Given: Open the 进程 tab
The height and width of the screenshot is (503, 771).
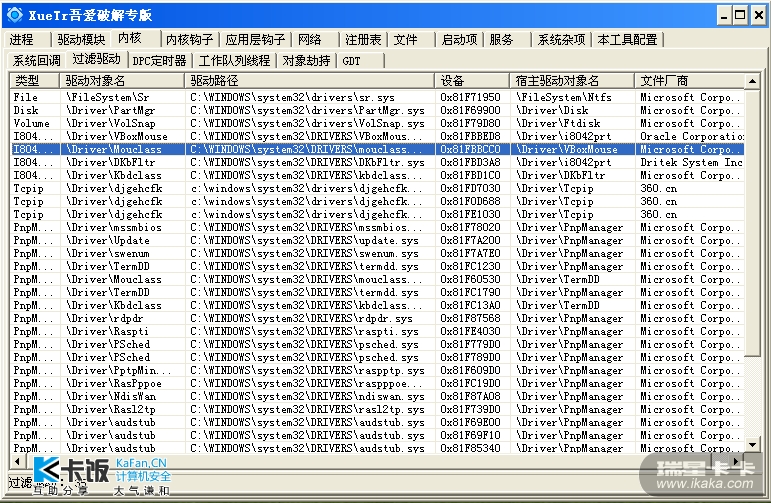Looking at the screenshot, I should tap(22, 39).
